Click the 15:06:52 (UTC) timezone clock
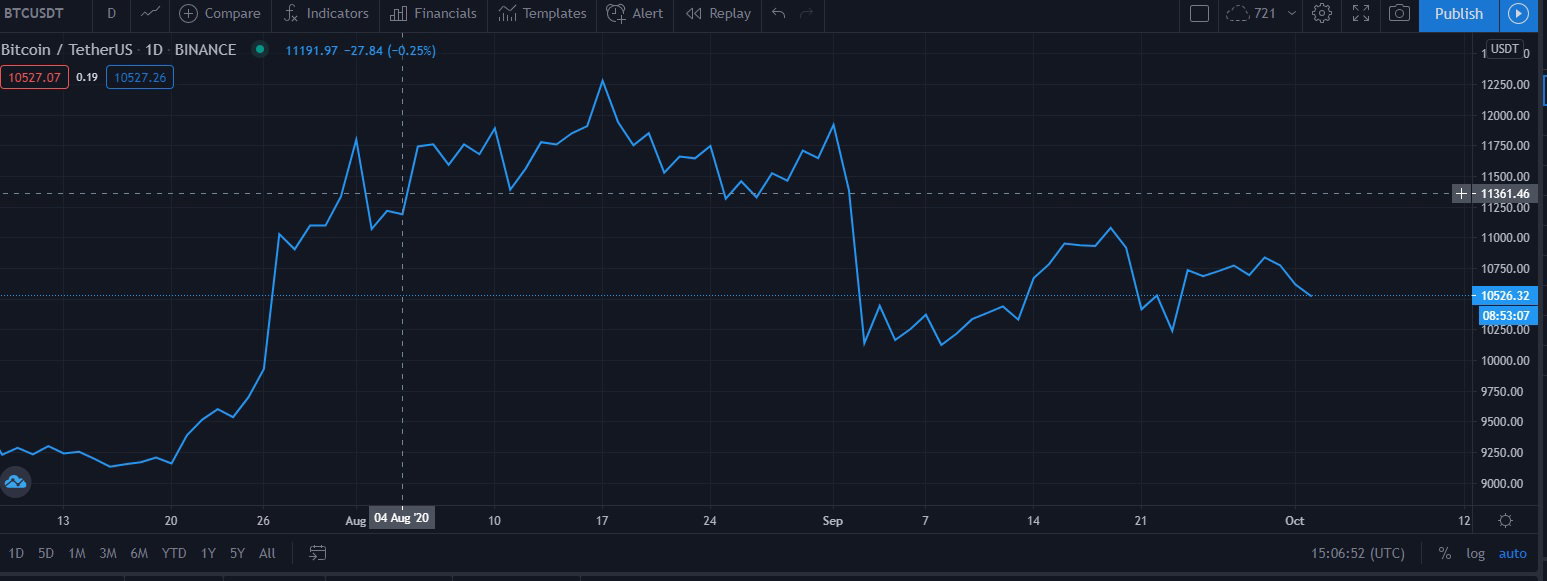 (x=1358, y=553)
